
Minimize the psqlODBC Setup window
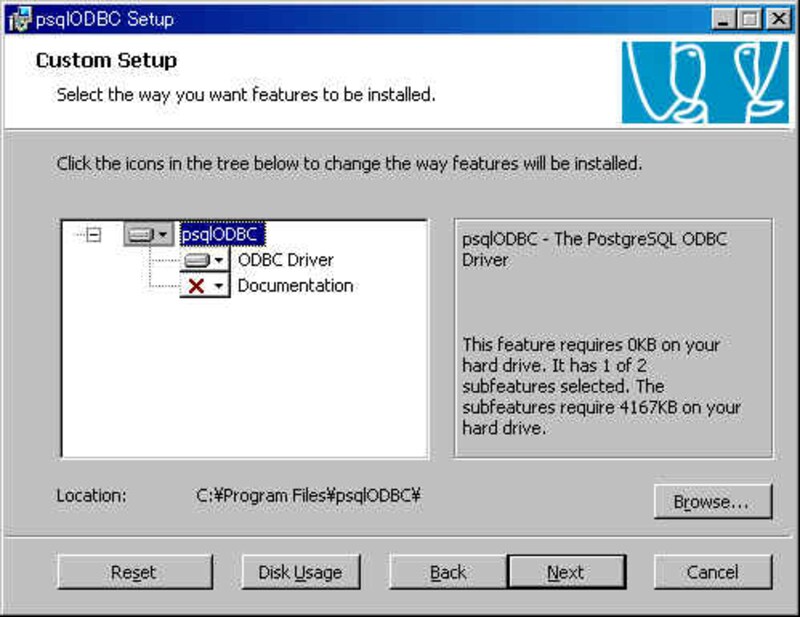tap(723, 19)
